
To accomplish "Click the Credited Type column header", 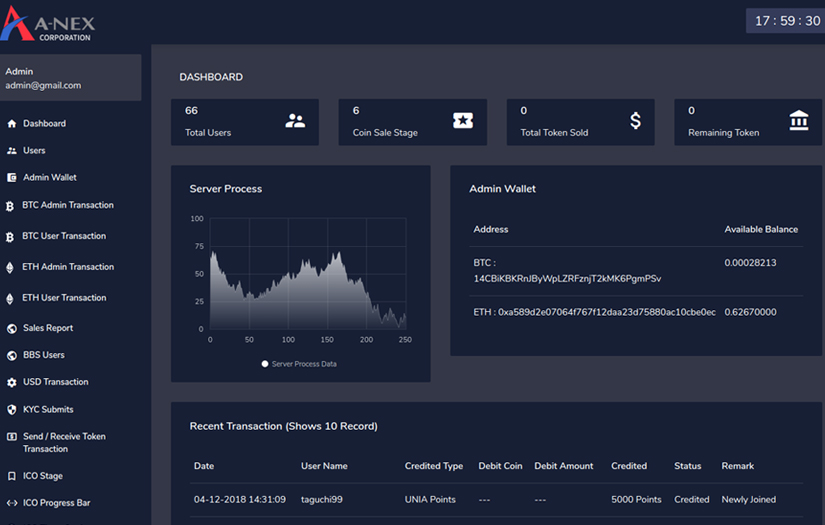I will coord(434,466).
